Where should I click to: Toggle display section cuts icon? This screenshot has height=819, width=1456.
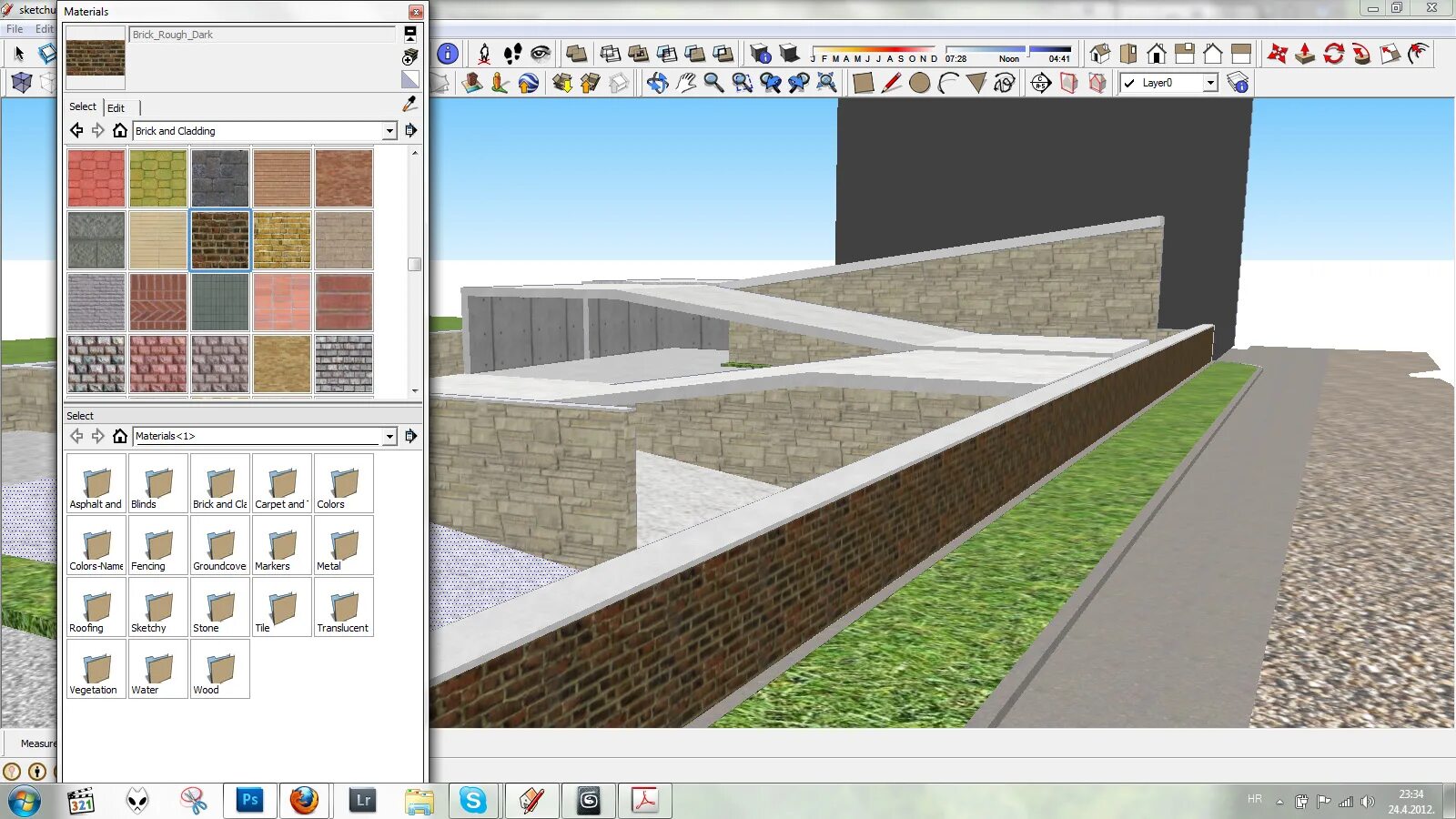click(1097, 84)
